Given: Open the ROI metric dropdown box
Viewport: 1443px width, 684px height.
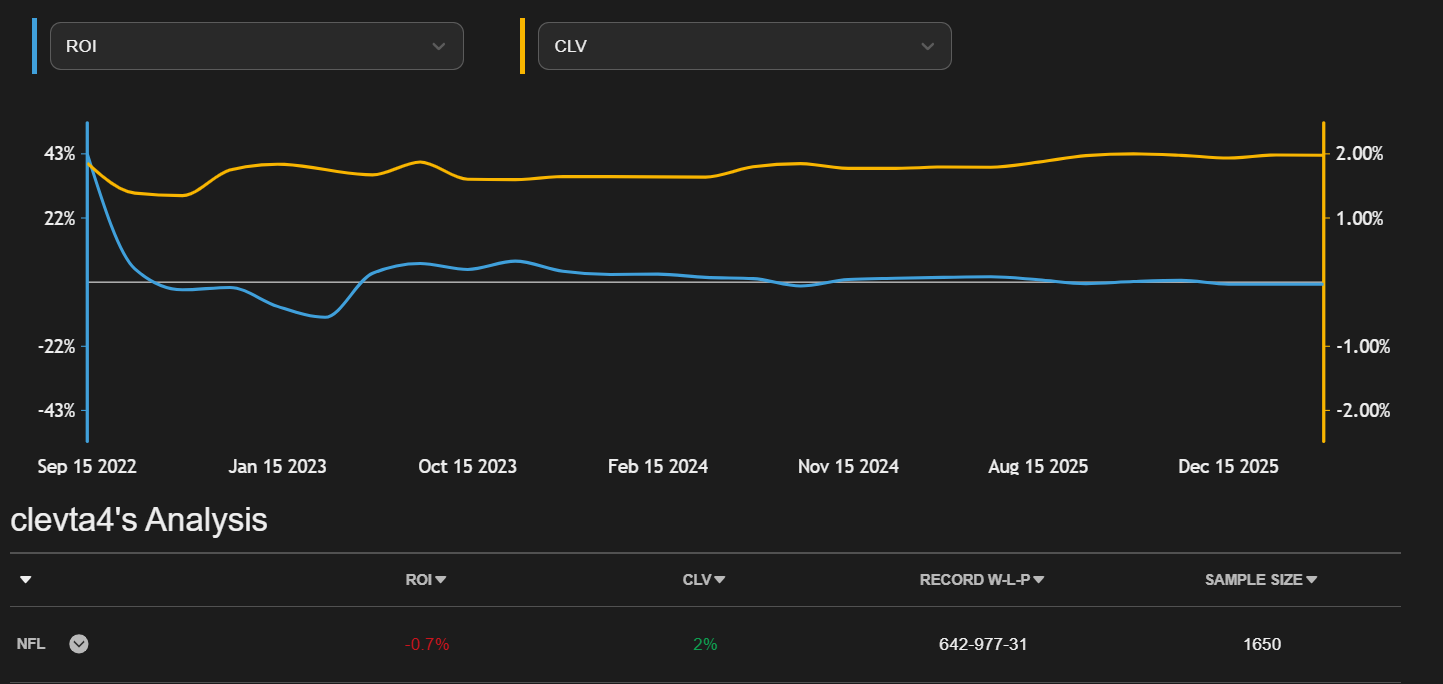Looking at the screenshot, I should coord(256,46).
